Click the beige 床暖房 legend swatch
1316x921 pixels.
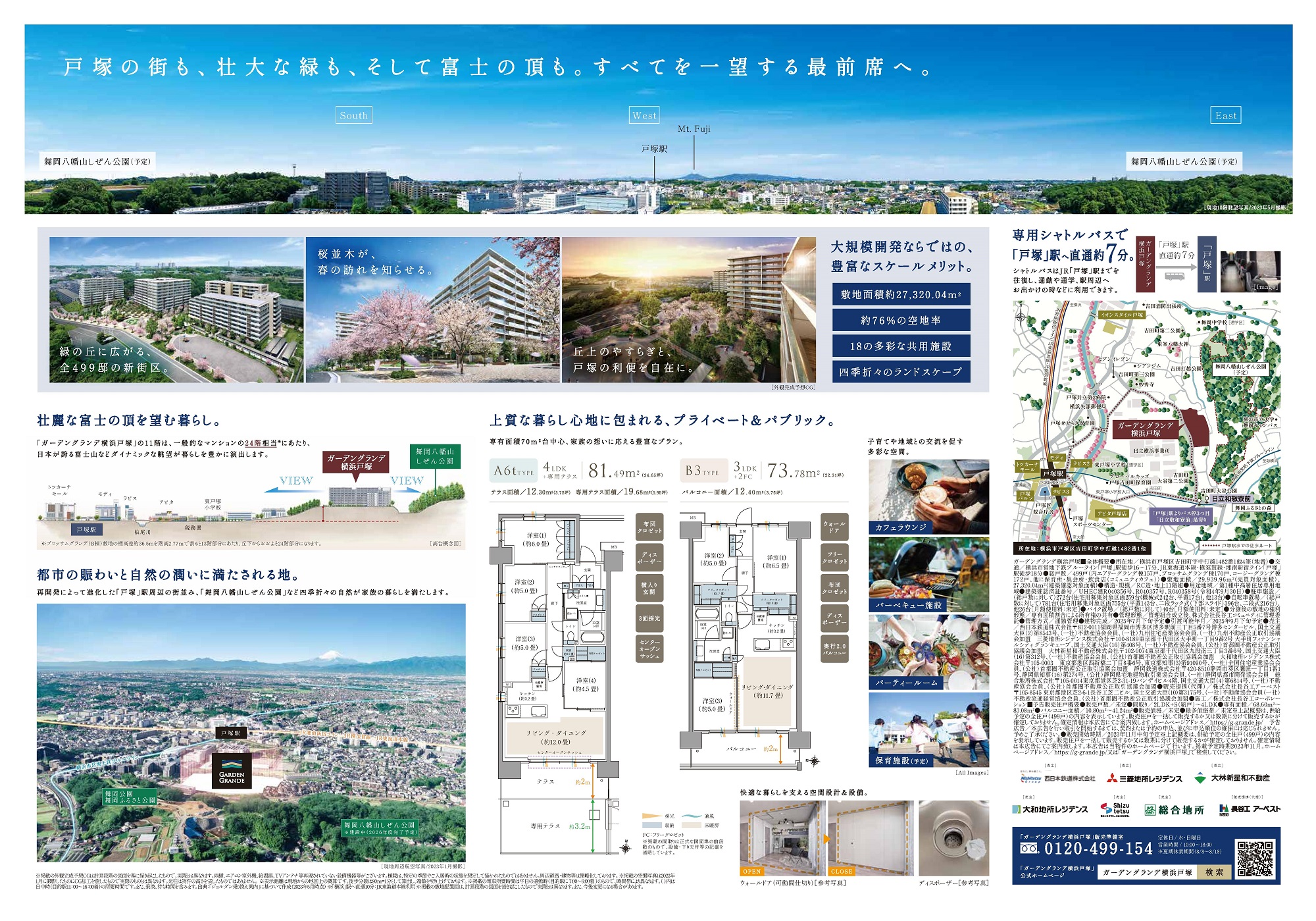pos(691,825)
